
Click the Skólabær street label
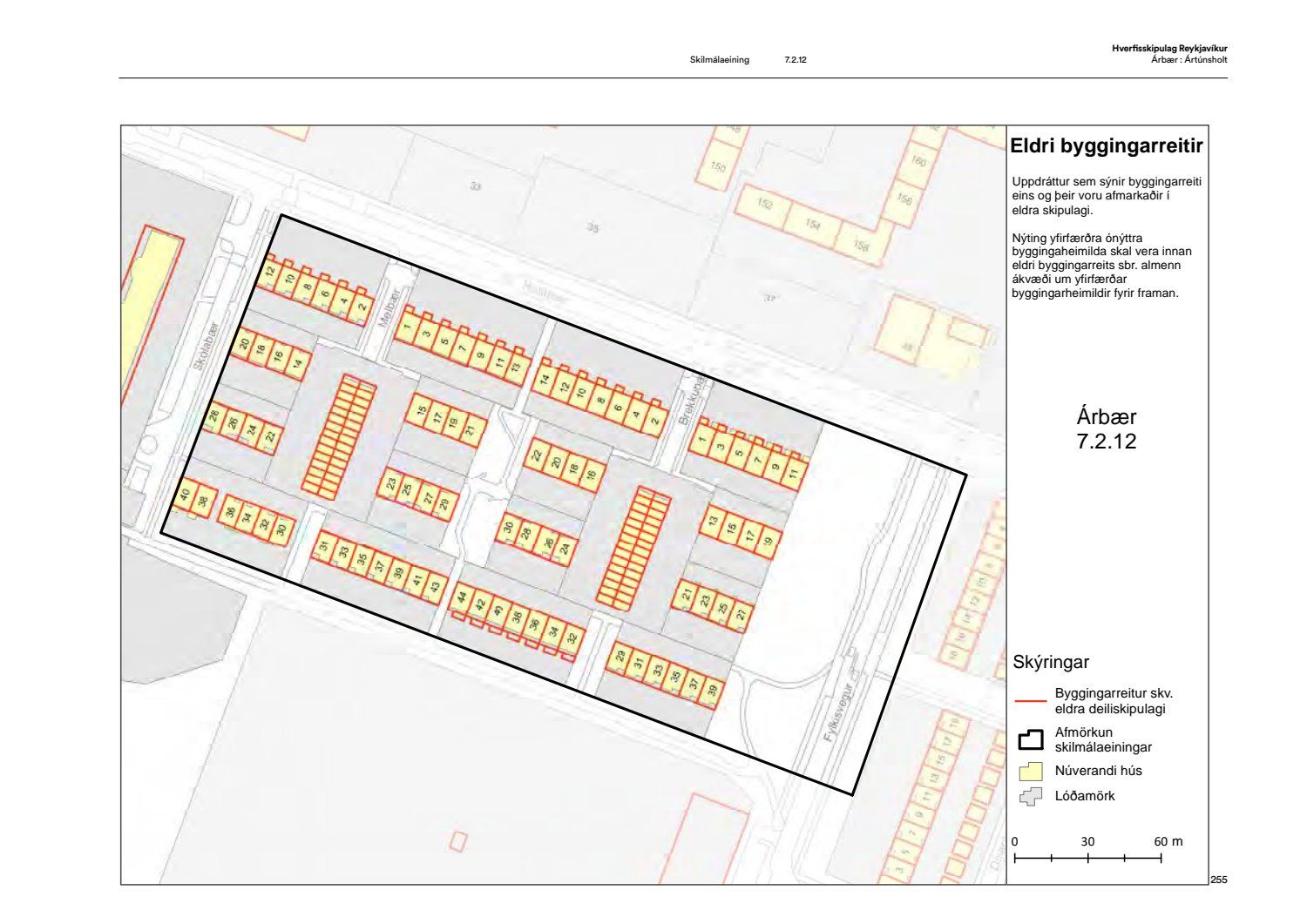[203, 347]
